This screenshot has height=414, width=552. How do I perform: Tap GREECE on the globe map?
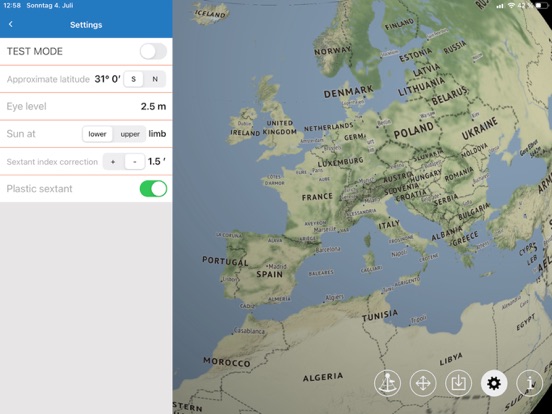(x=465, y=239)
